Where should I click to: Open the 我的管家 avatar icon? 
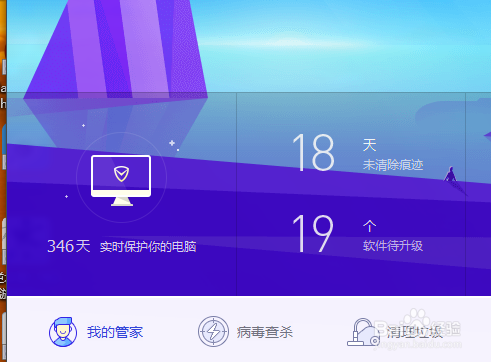point(63,332)
